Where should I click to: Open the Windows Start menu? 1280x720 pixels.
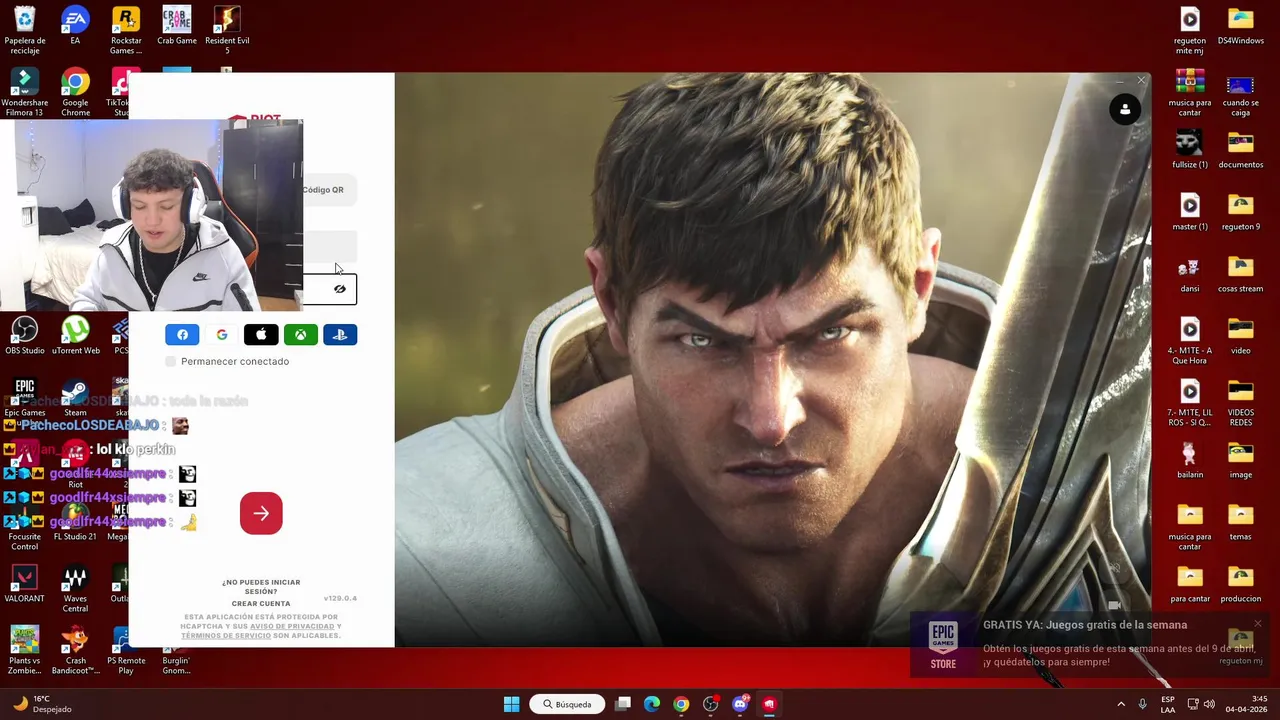tap(511, 704)
